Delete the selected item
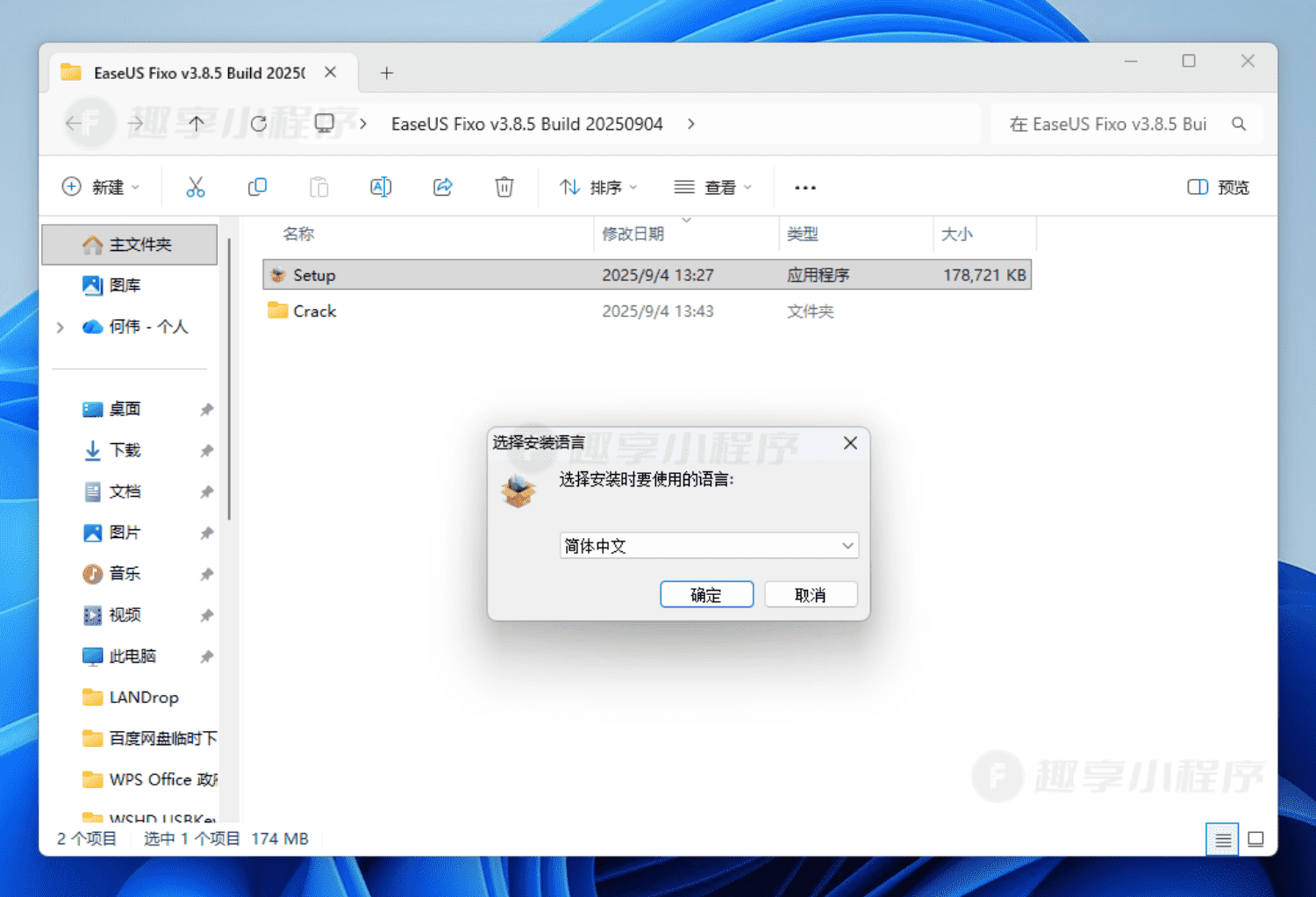Viewport: 1316px width, 897px height. point(504,186)
